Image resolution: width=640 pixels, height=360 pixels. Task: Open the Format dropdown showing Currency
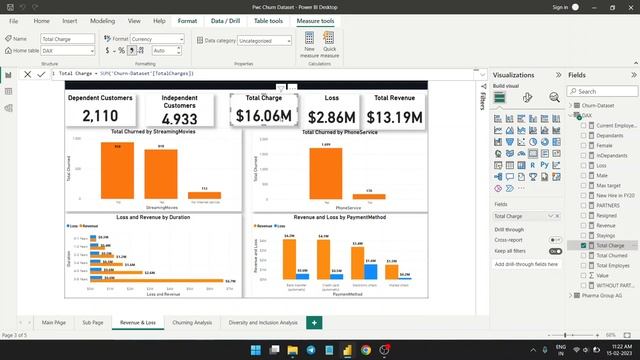coord(157,39)
